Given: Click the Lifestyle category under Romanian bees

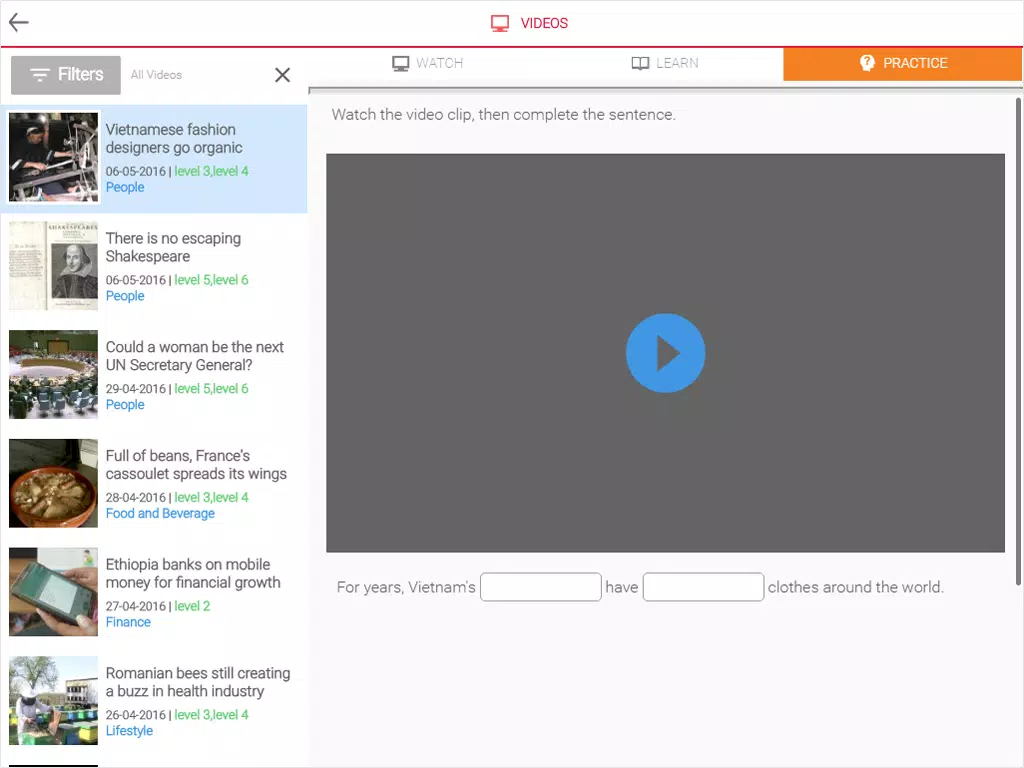Looking at the screenshot, I should click(129, 731).
